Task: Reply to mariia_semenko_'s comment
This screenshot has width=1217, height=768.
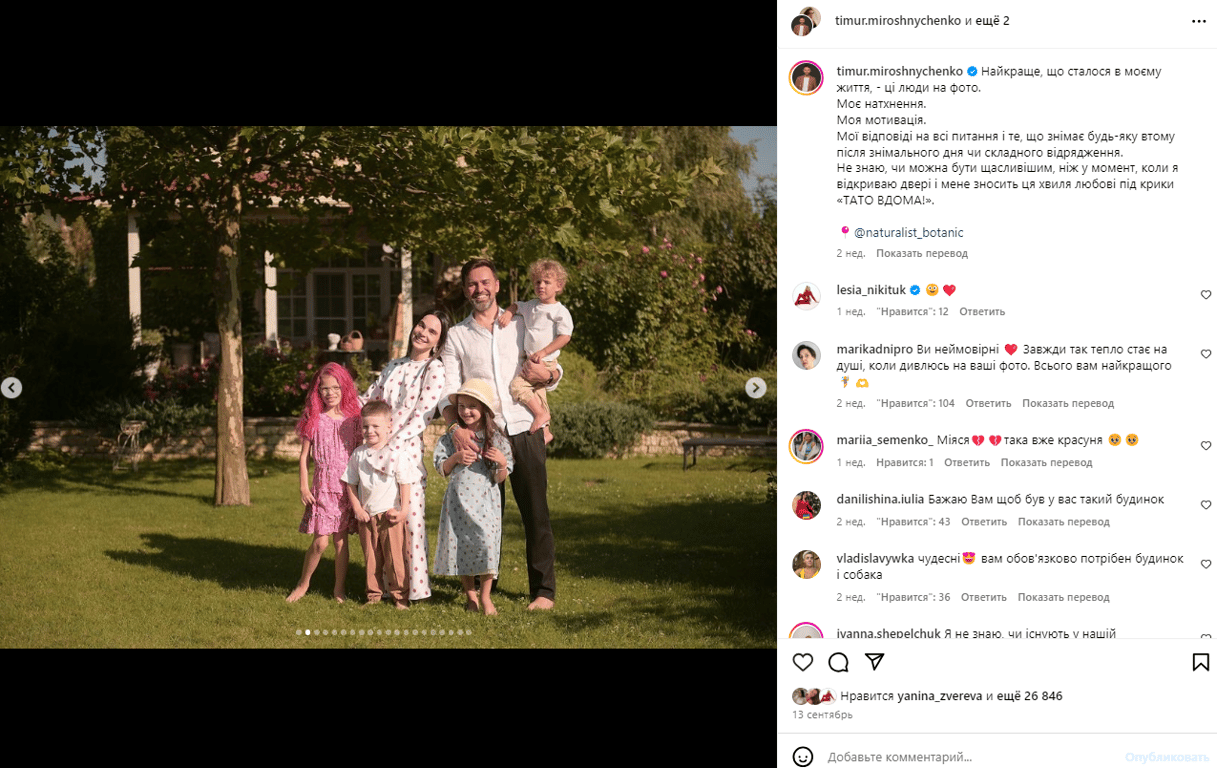Action: 967,462
